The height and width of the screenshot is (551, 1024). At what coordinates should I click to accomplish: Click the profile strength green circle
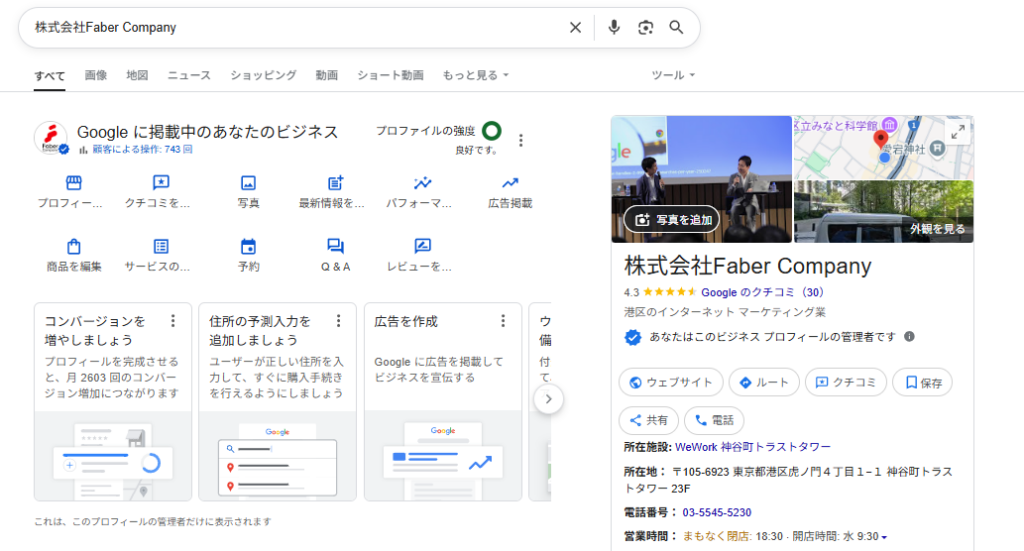[x=492, y=131]
